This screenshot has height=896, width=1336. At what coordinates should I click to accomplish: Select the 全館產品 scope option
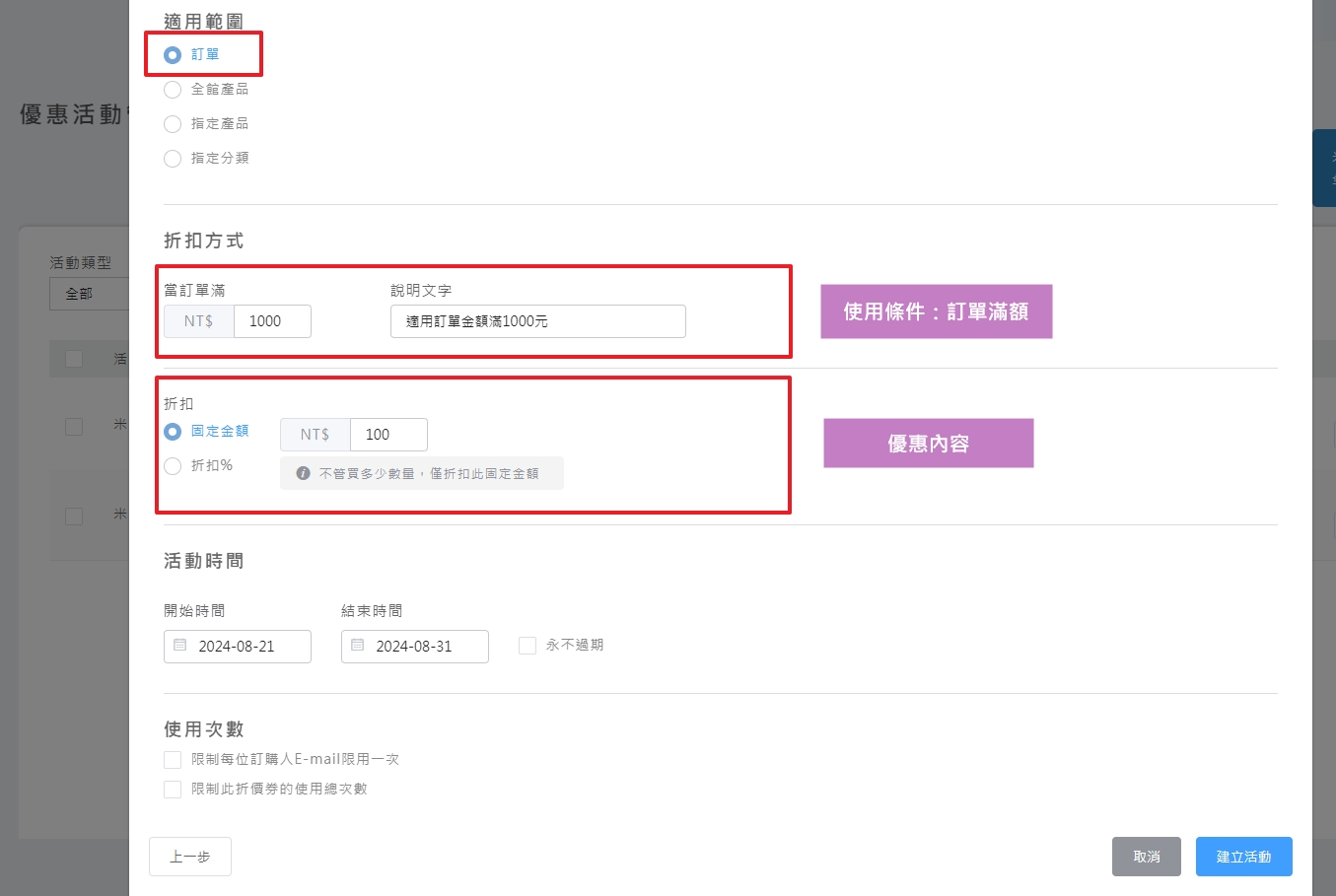pos(173,89)
